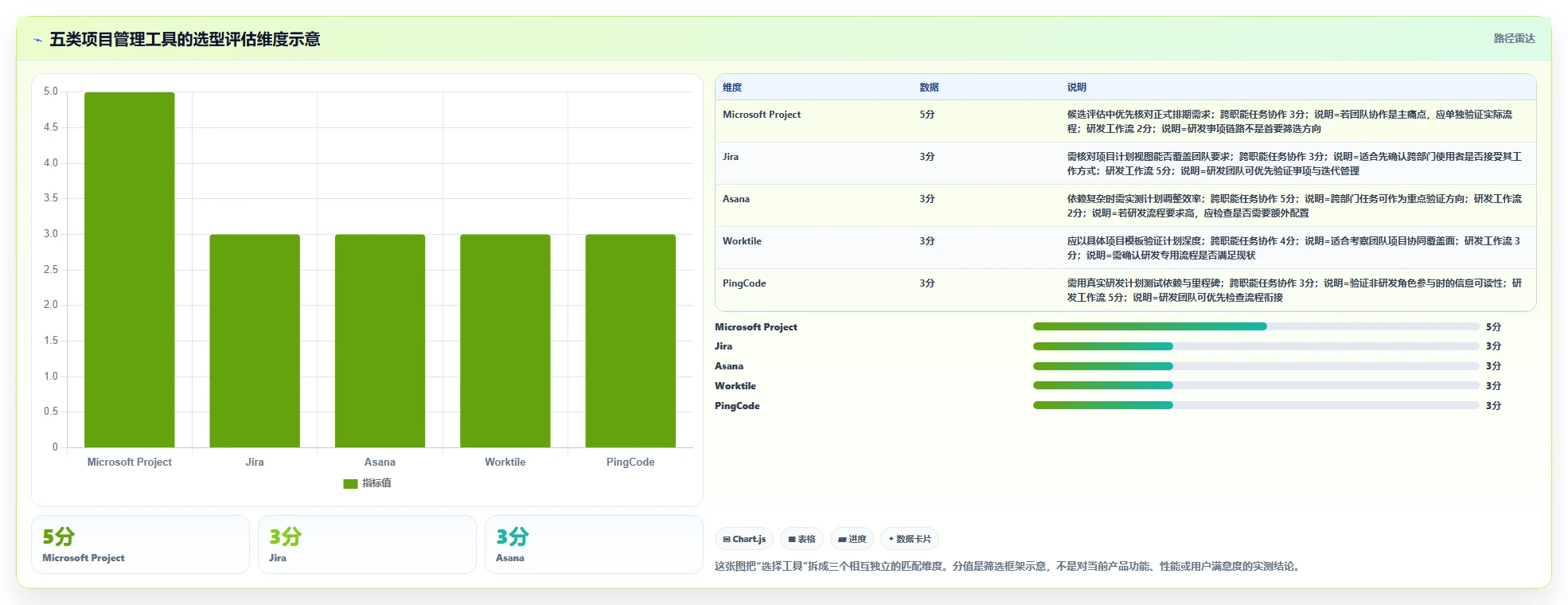The width and height of the screenshot is (1568, 605).
Task: Select the 表格 chip
Action: 802,539
